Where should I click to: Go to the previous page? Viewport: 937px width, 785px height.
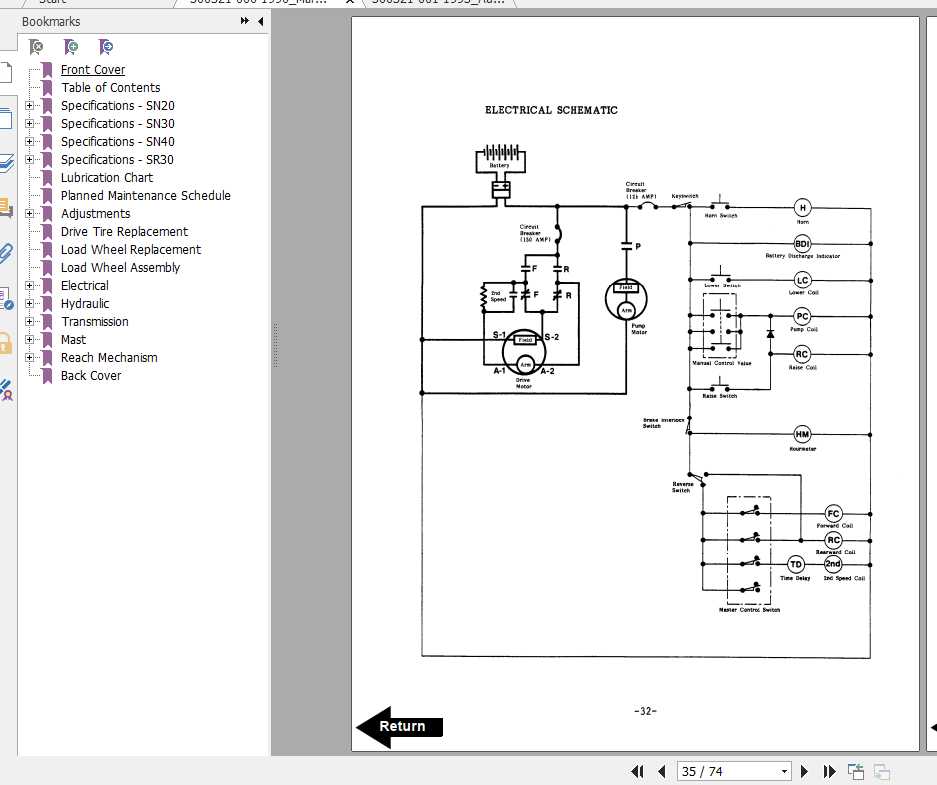(662, 771)
